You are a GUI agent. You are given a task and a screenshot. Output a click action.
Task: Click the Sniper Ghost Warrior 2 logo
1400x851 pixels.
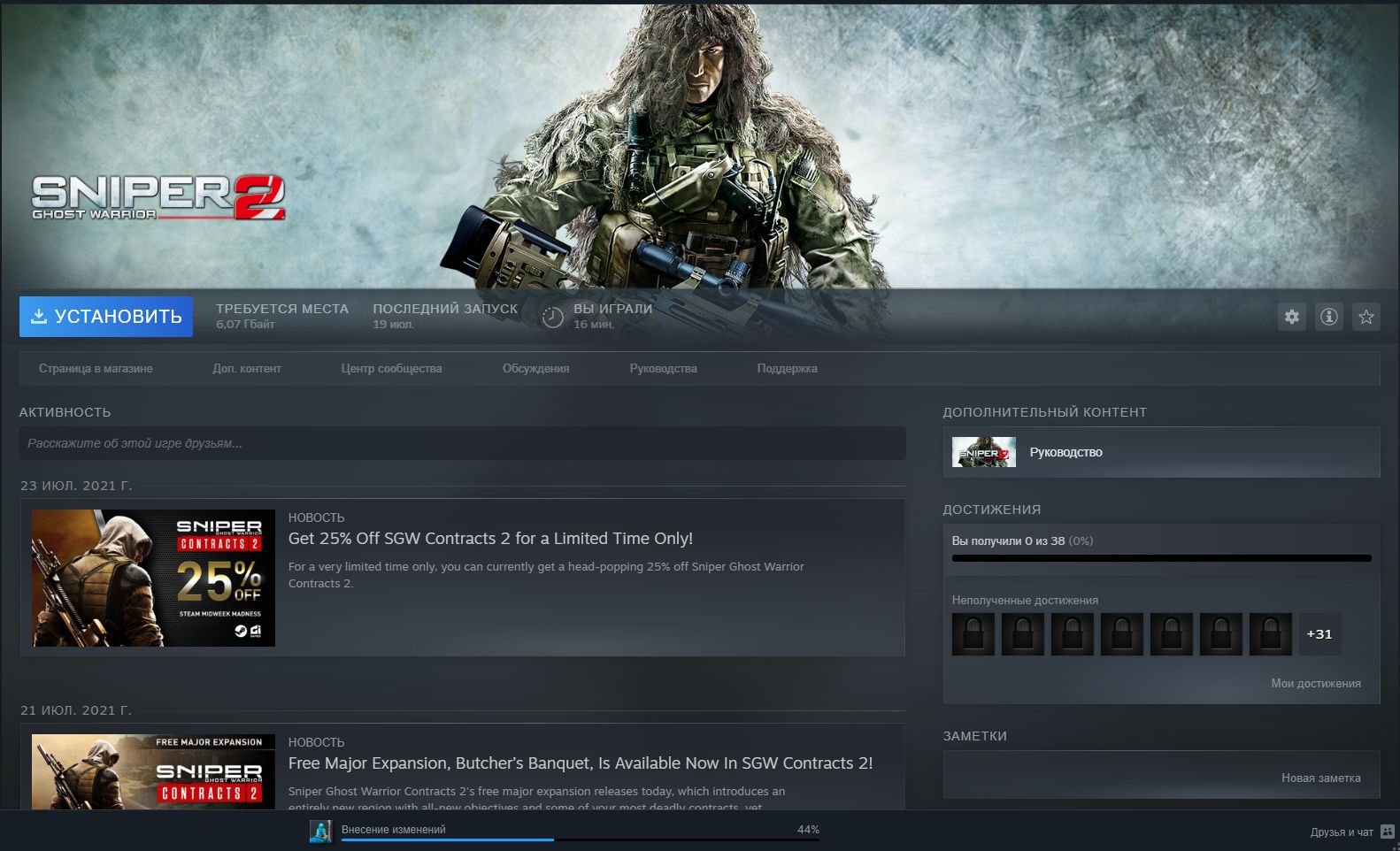(x=158, y=196)
